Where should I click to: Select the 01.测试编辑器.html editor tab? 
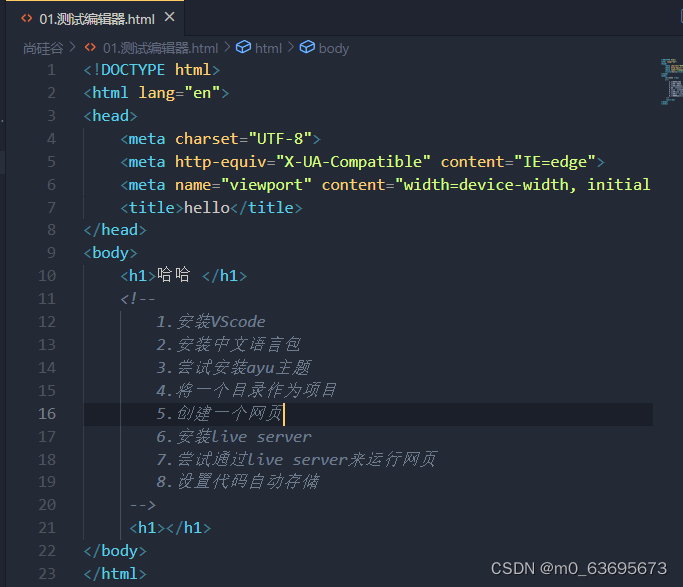[95, 18]
